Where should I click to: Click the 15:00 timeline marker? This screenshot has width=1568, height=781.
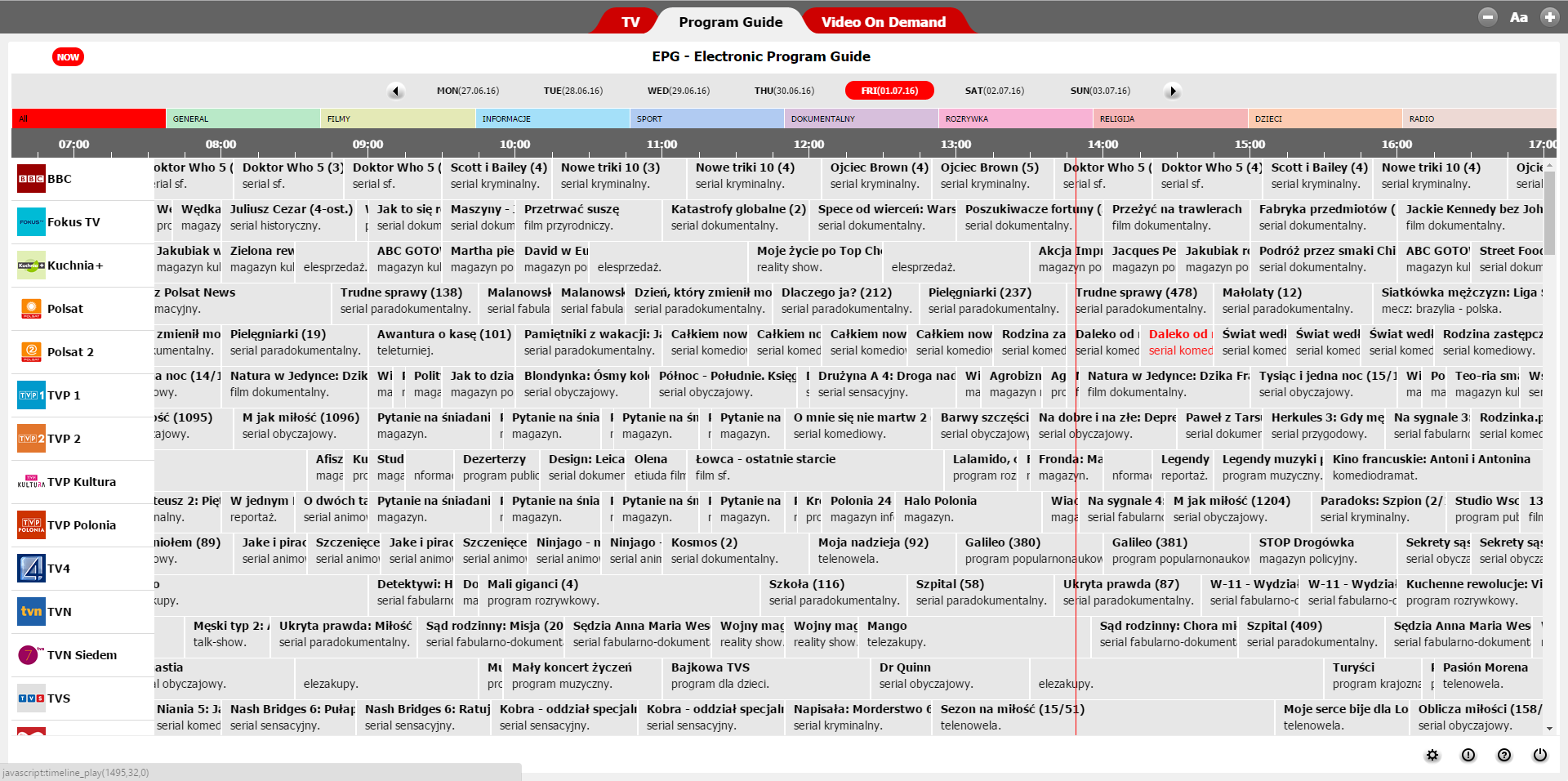point(1249,144)
